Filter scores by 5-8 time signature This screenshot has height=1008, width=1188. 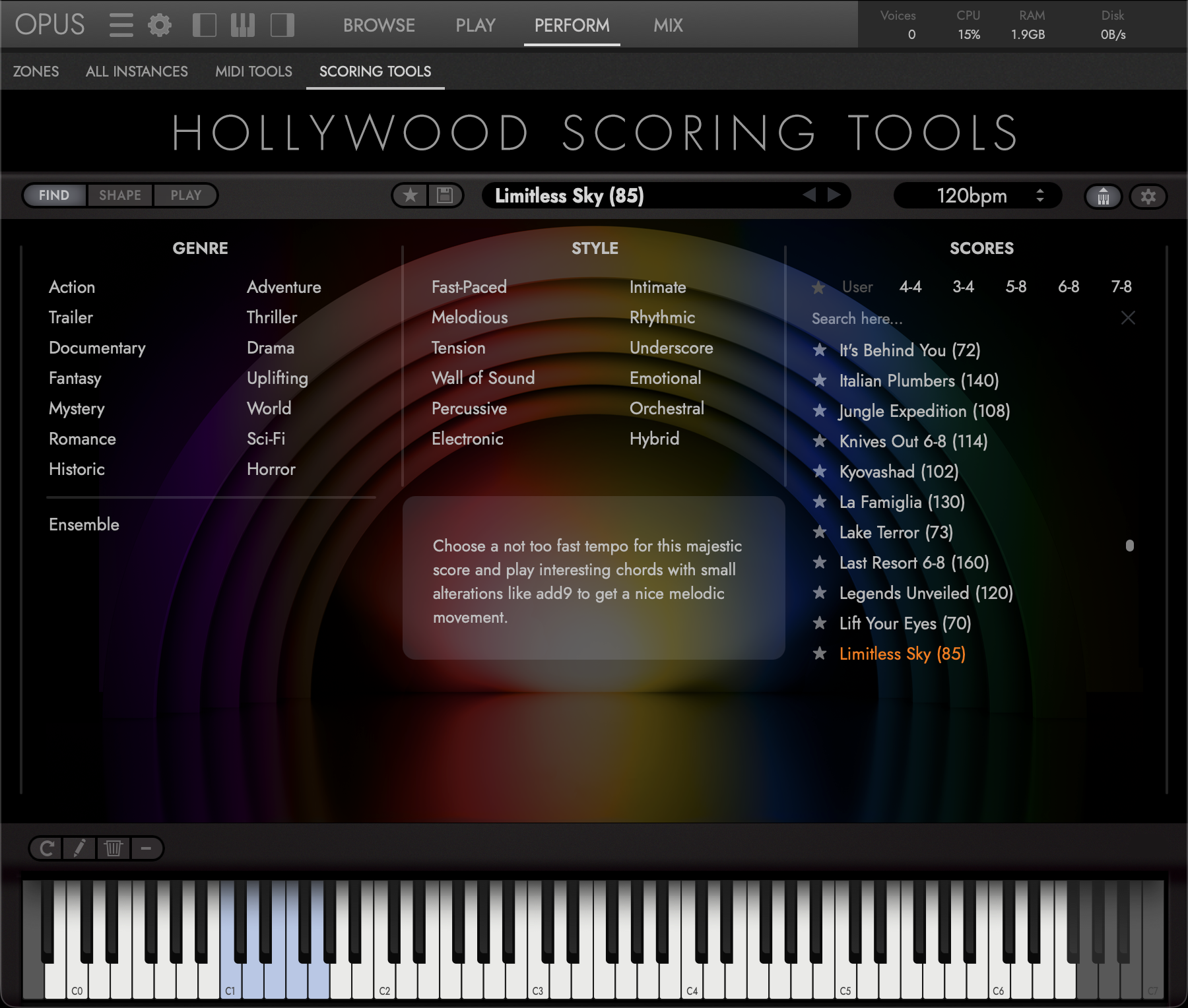1016,287
